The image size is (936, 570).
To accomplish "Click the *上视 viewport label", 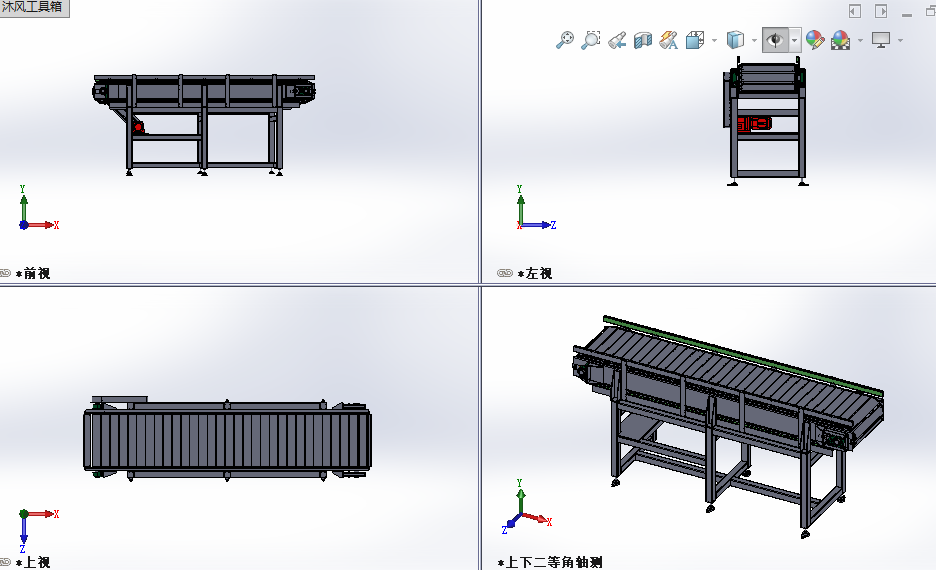I will [33, 562].
